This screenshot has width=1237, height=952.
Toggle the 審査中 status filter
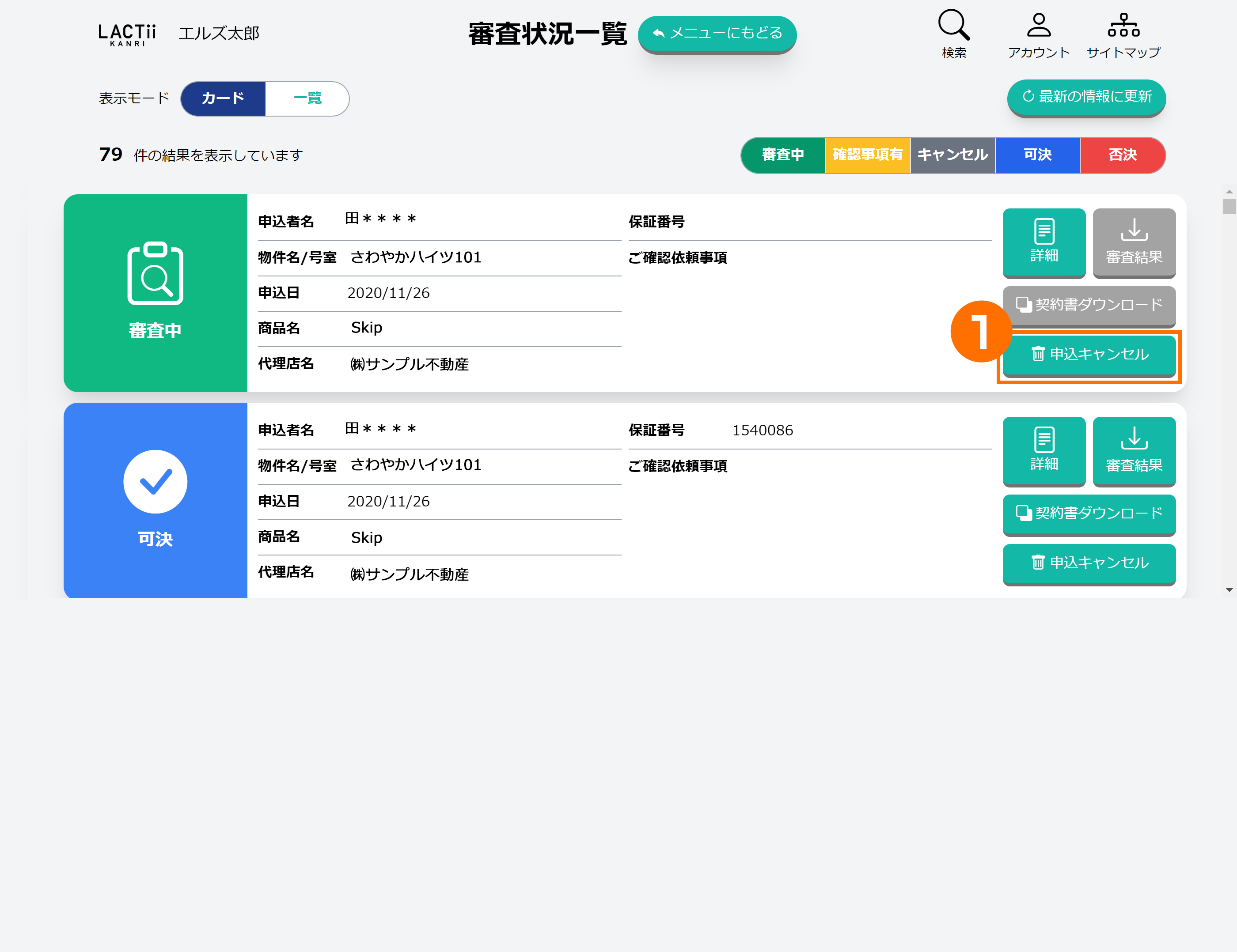click(783, 155)
